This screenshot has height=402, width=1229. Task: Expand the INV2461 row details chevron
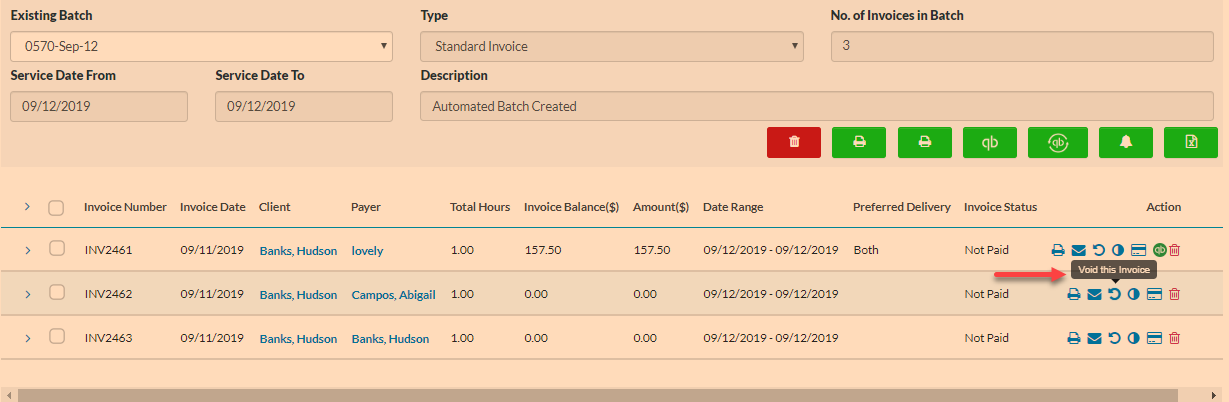[27, 249]
